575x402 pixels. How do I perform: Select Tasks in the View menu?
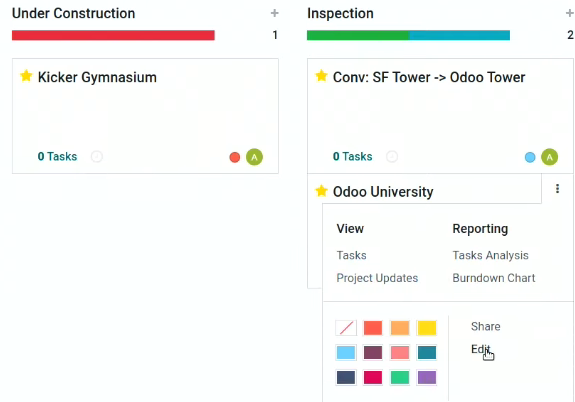pyautogui.click(x=351, y=255)
